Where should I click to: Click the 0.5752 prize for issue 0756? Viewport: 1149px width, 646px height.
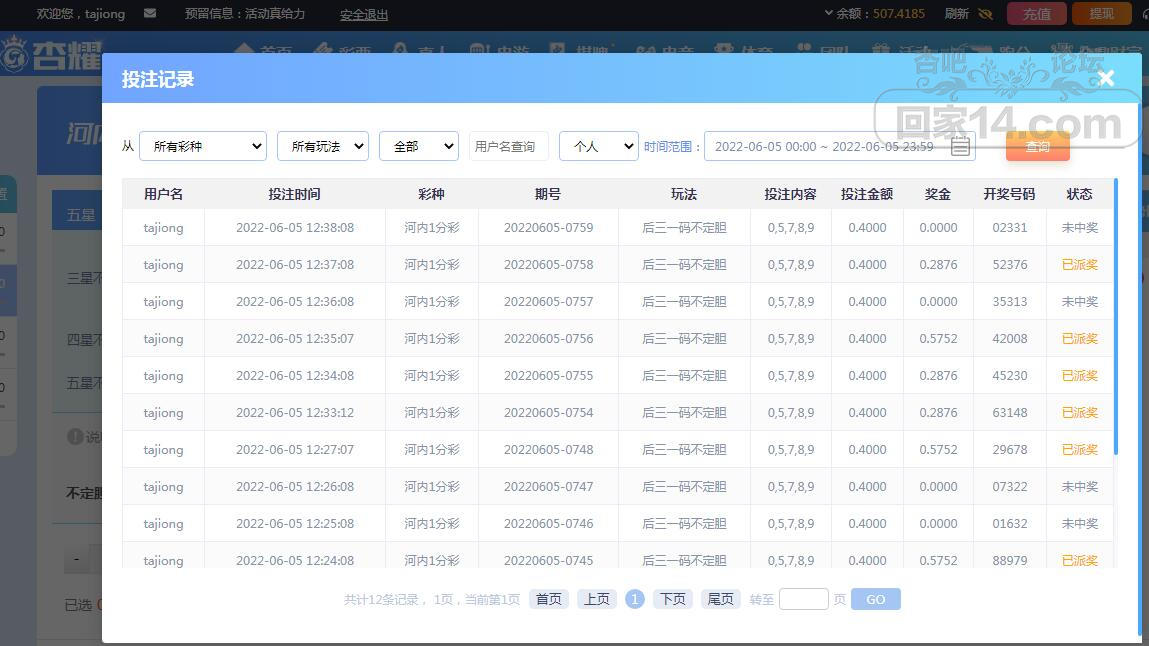click(x=938, y=338)
